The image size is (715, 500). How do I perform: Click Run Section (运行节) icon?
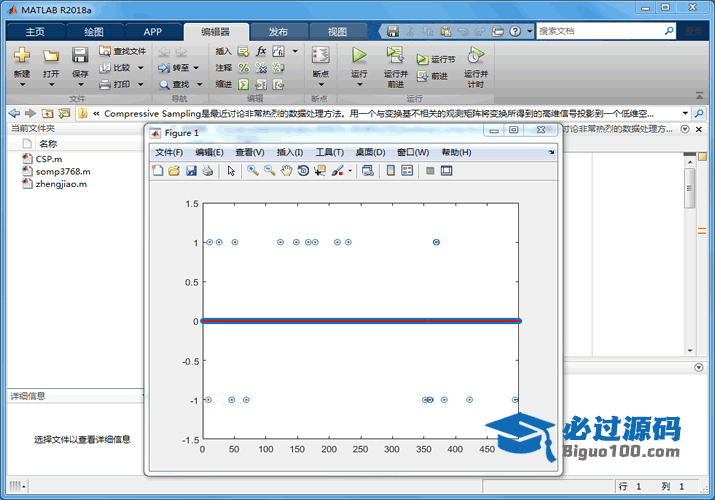[423, 59]
